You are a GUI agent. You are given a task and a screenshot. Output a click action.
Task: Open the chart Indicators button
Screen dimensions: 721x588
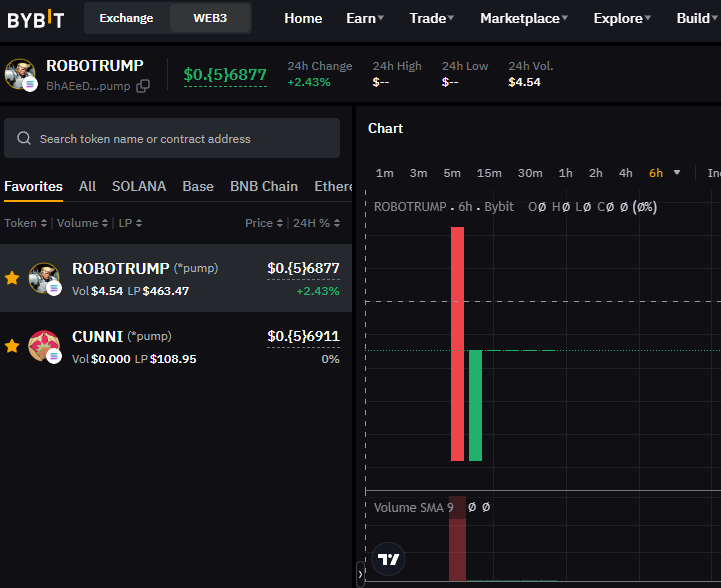[x=714, y=173]
